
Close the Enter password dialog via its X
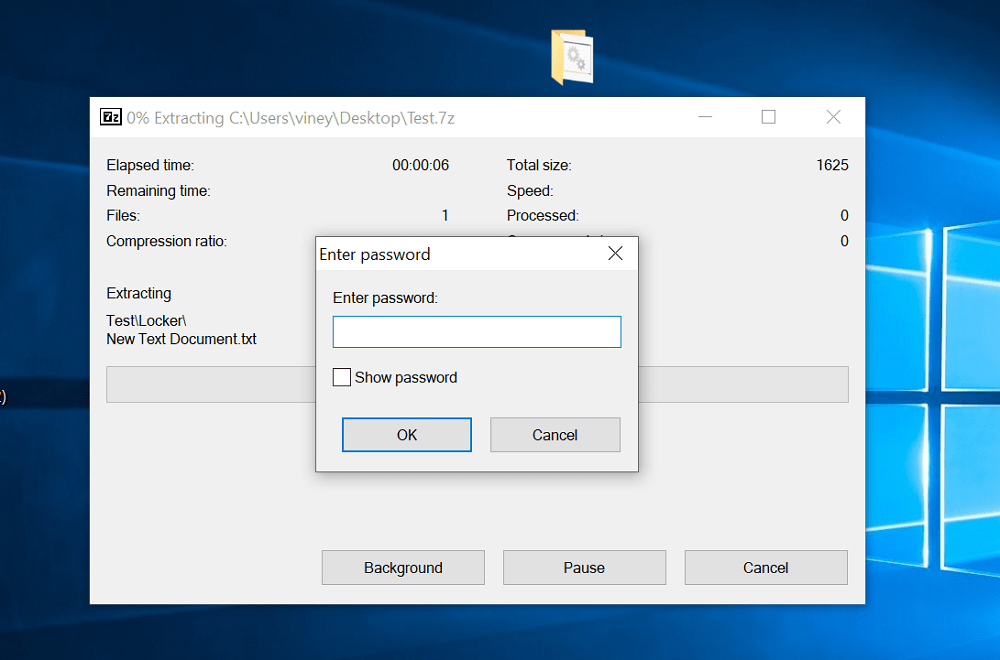click(x=615, y=253)
